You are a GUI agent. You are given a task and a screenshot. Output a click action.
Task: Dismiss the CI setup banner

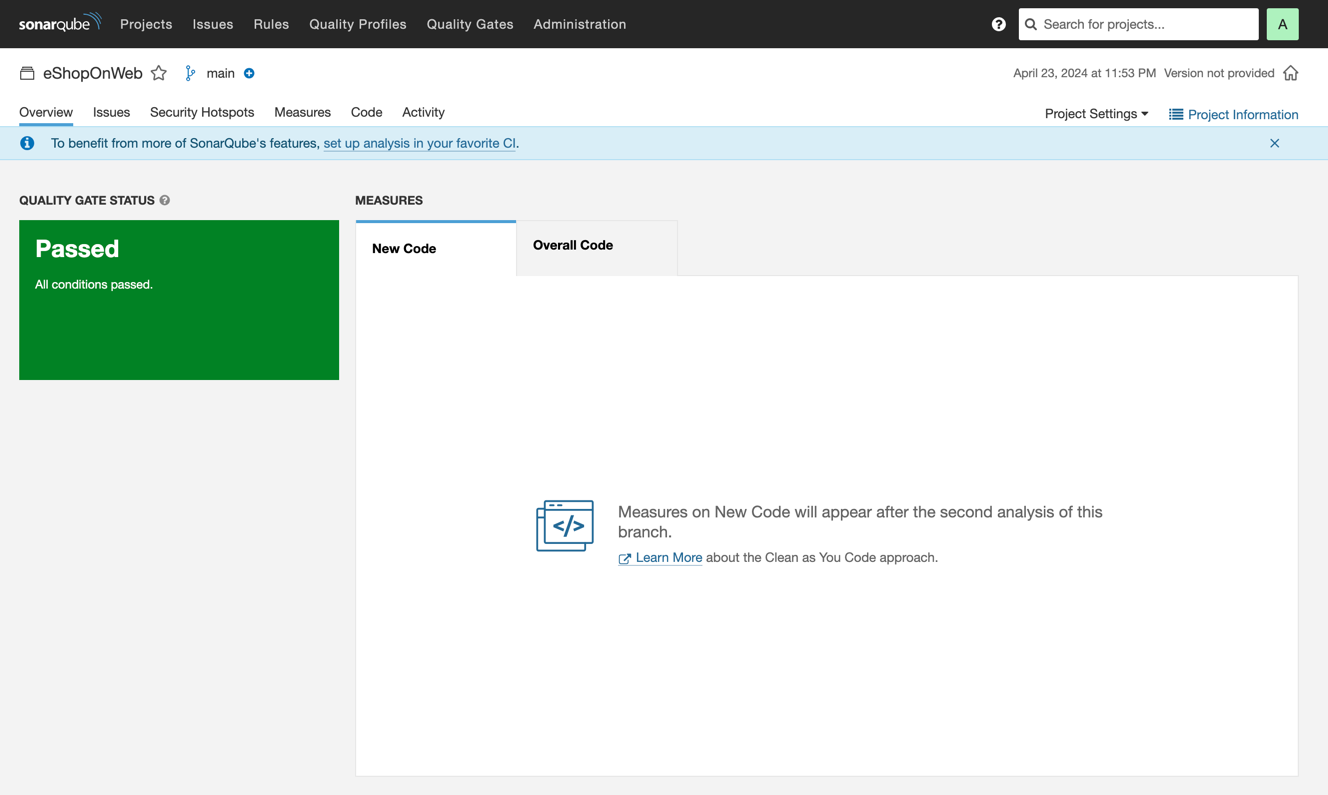tap(1275, 143)
